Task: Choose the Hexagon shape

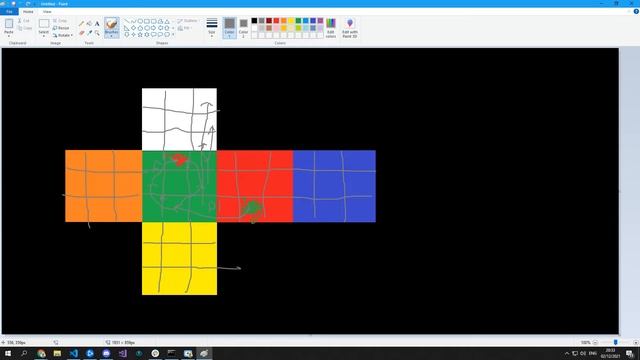Action: (147, 28)
